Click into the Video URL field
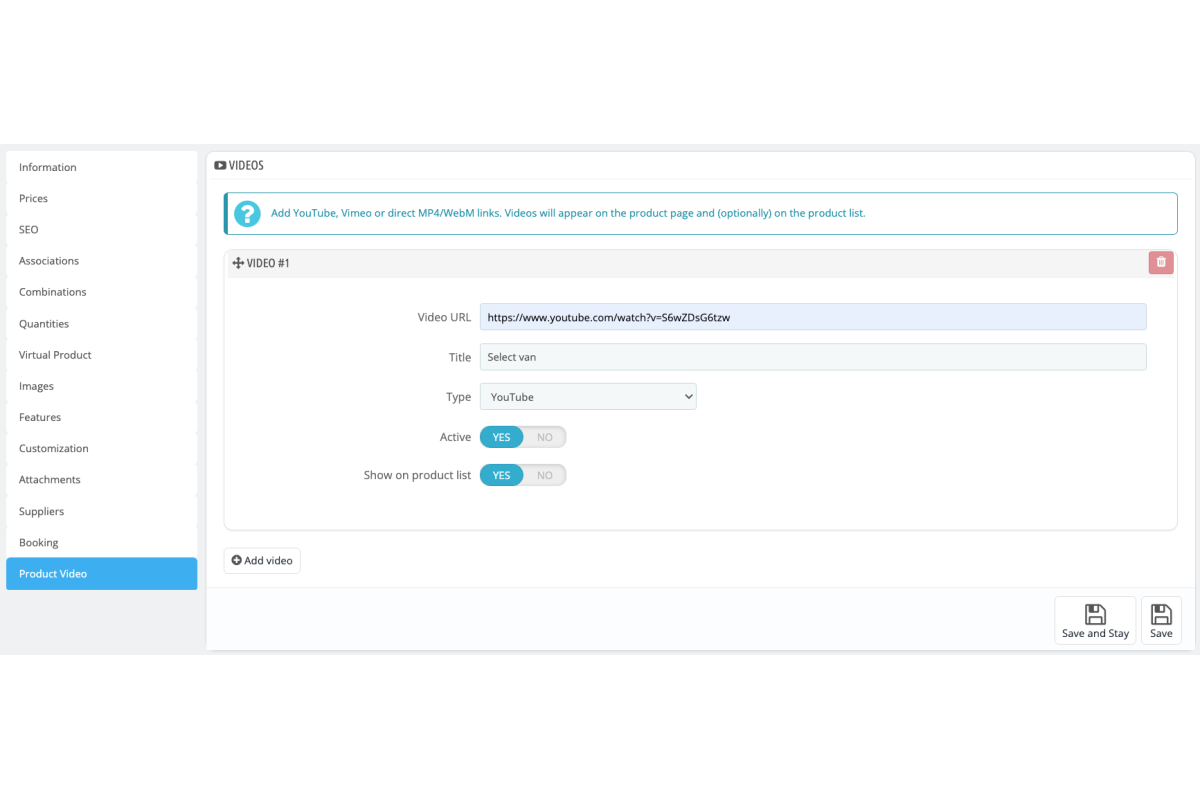Image resolution: width=1200 pixels, height=800 pixels. (813, 317)
